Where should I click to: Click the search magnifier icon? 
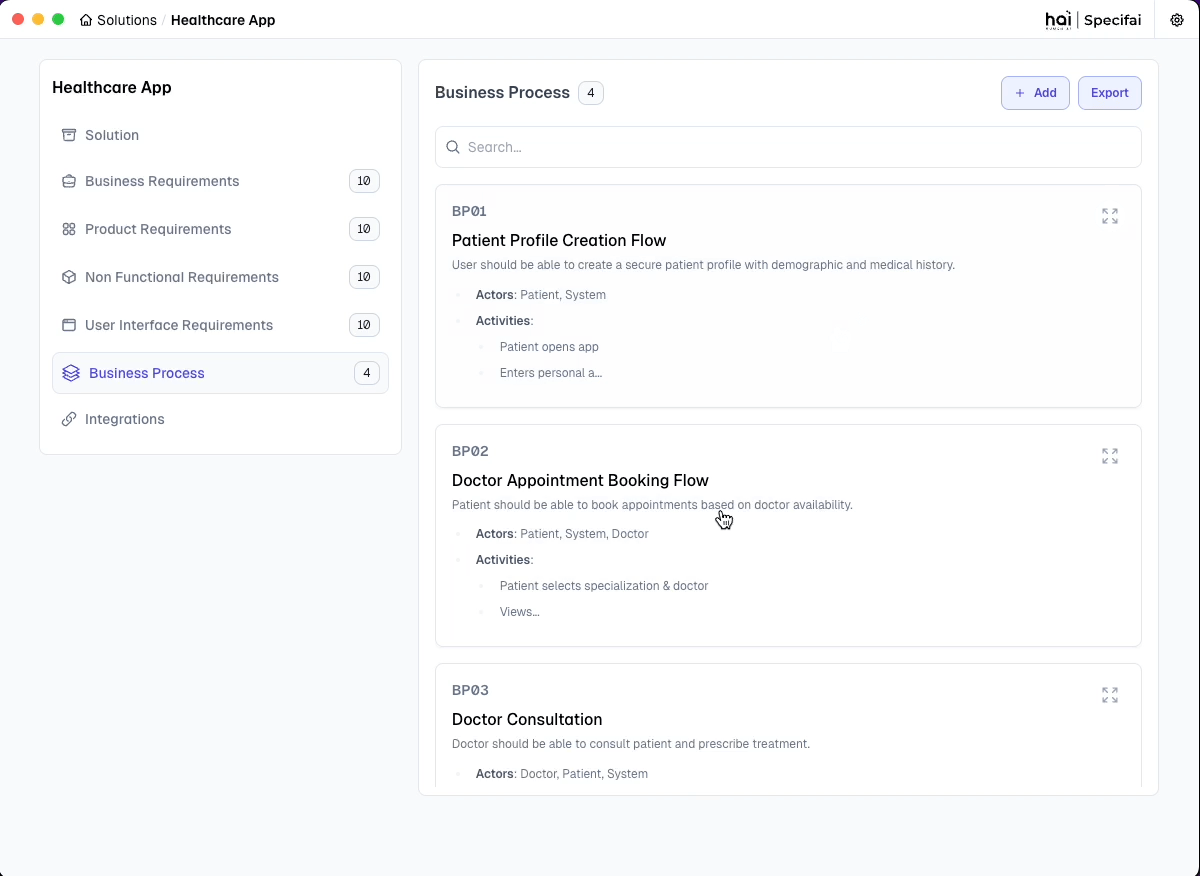(x=453, y=147)
